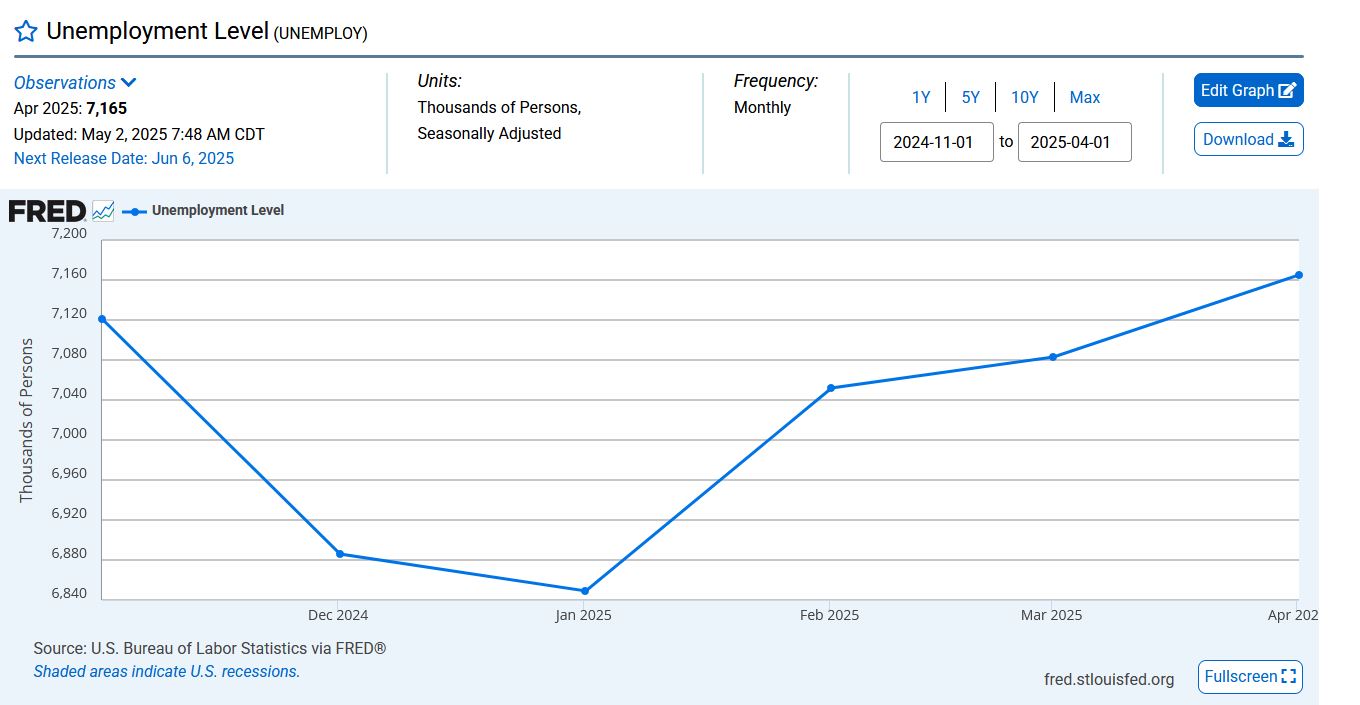Select the 5Y date range
The image size is (1360, 705).
[x=971, y=97]
